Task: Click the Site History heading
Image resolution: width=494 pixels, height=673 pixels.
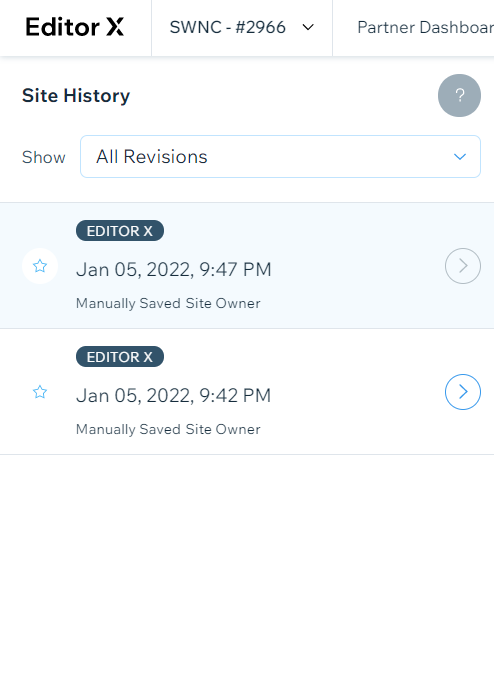Action: (x=76, y=96)
